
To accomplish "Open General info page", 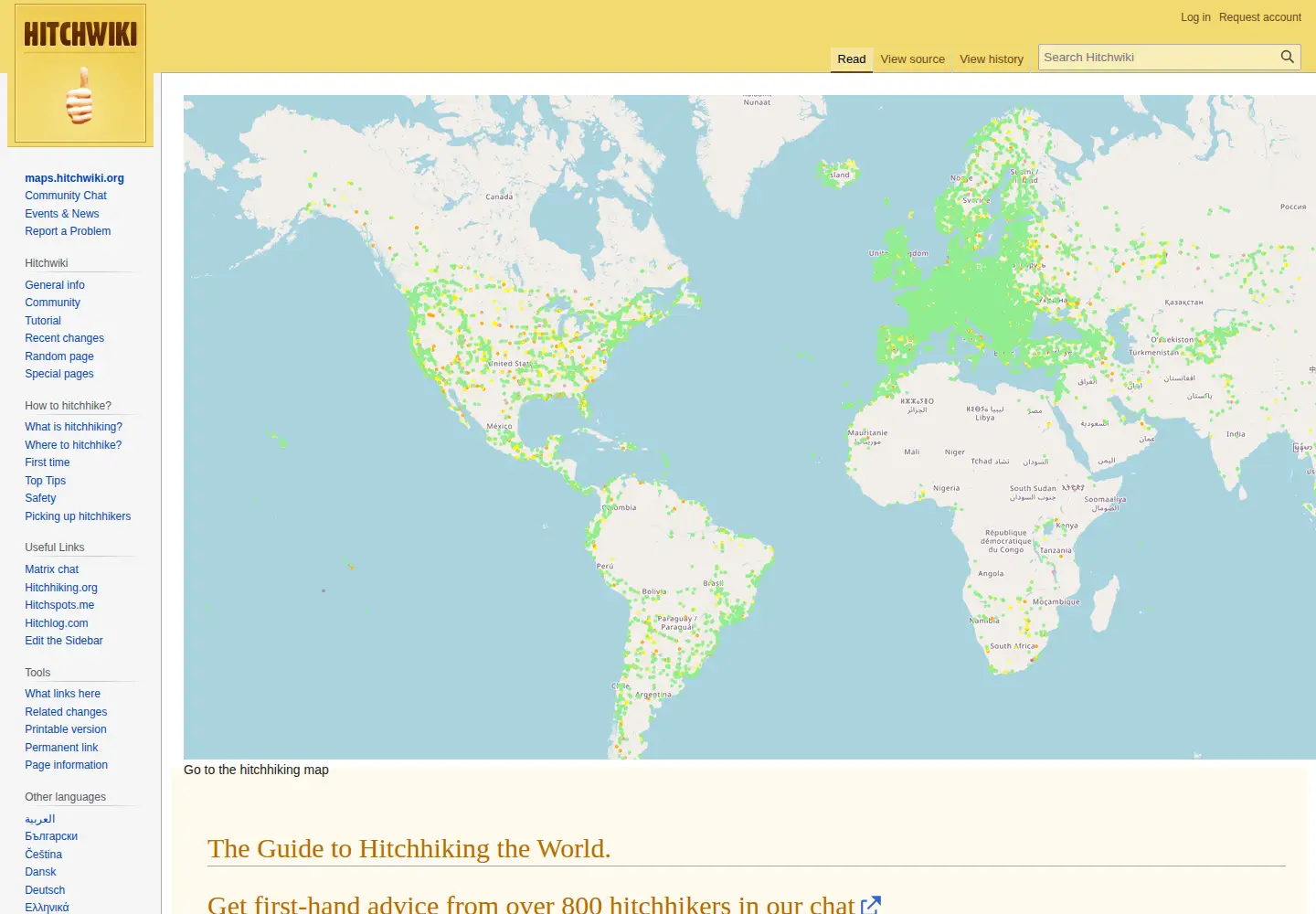I will [55, 285].
